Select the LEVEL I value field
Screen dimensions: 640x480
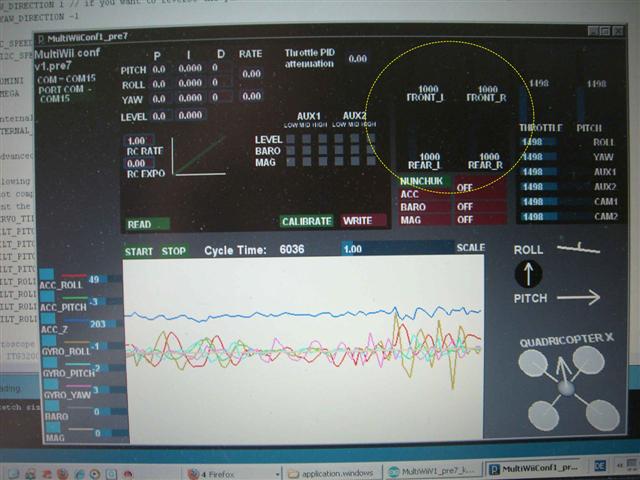[x=191, y=115]
